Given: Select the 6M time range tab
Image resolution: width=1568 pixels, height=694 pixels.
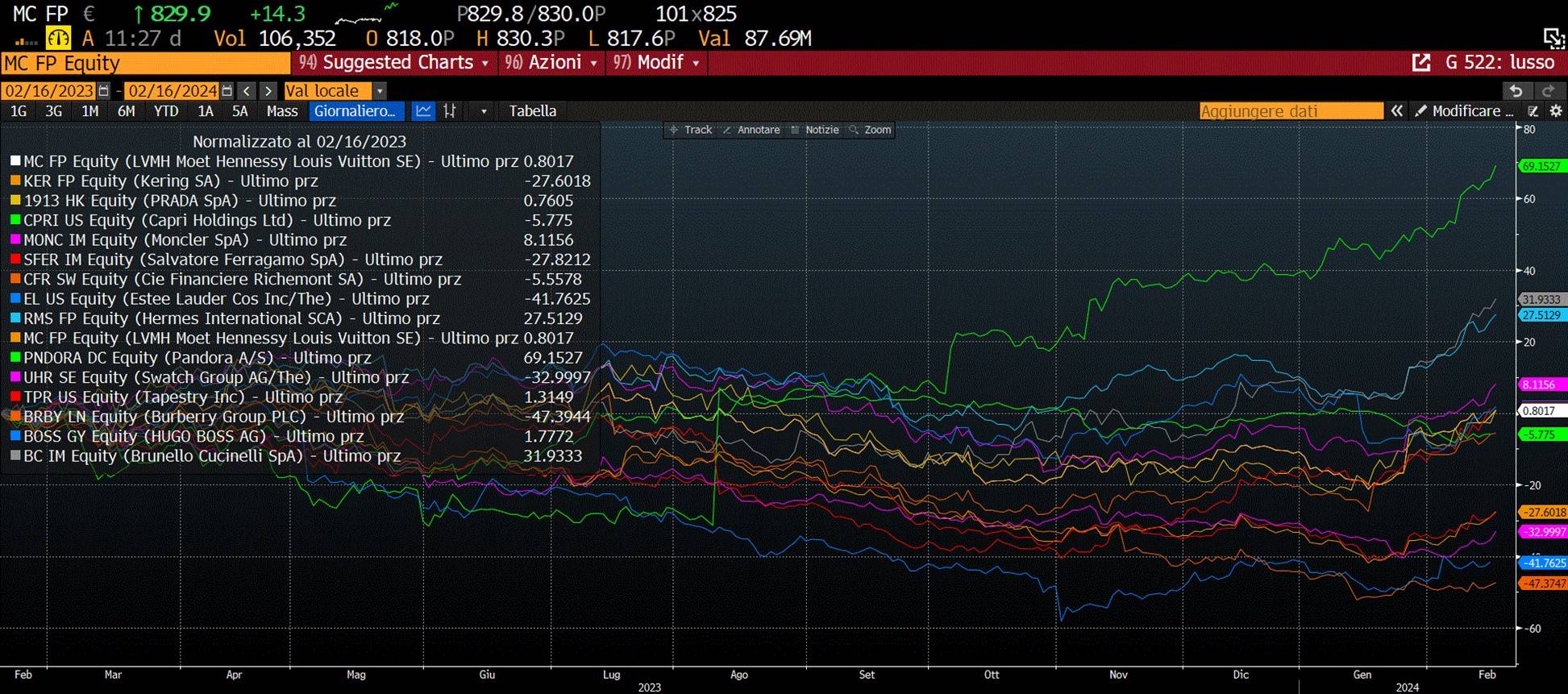Looking at the screenshot, I should coord(127,111).
